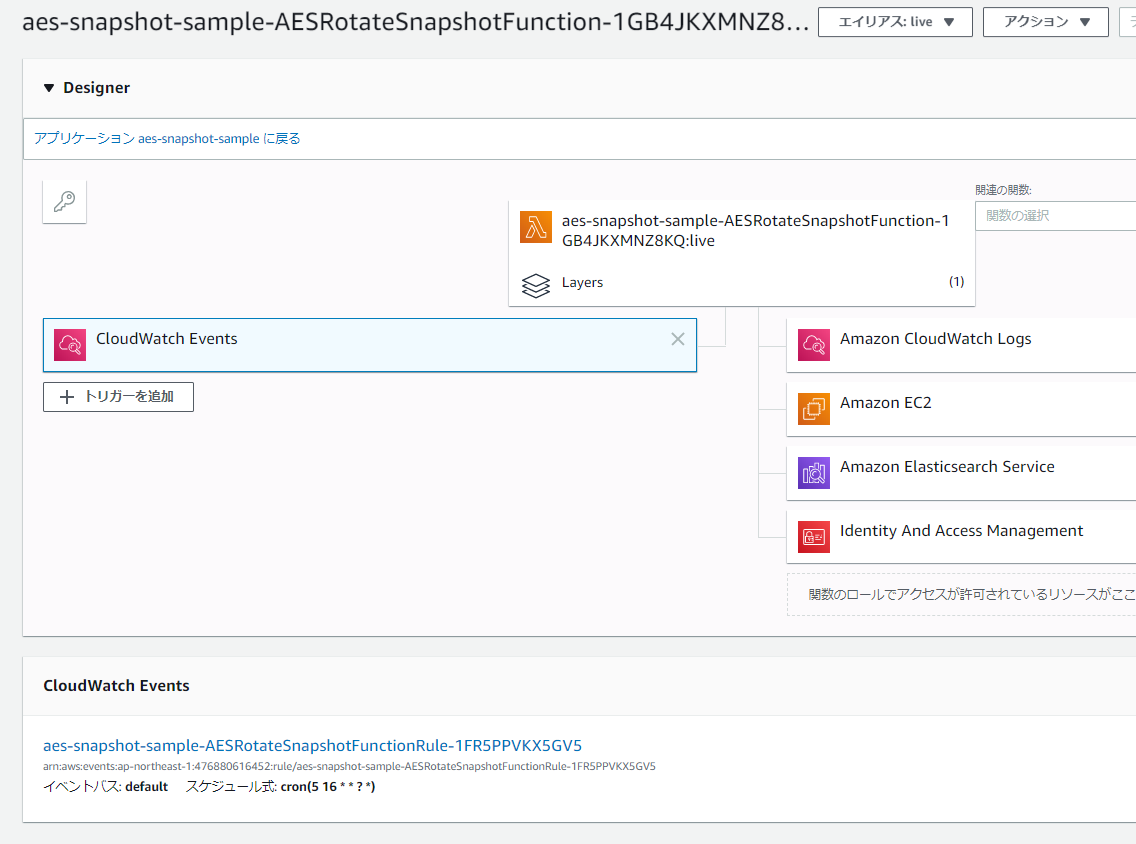Open the AESRotateSnapshotFunctionRule-1FR5PPVKX5GV5 rule link
The height and width of the screenshot is (844, 1136).
tap(312, 745)
